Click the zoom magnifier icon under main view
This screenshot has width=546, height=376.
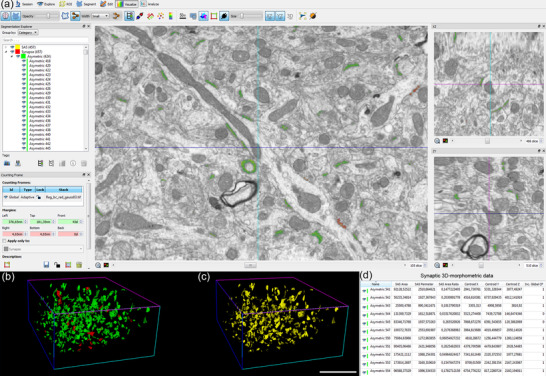tap(98, 265)
